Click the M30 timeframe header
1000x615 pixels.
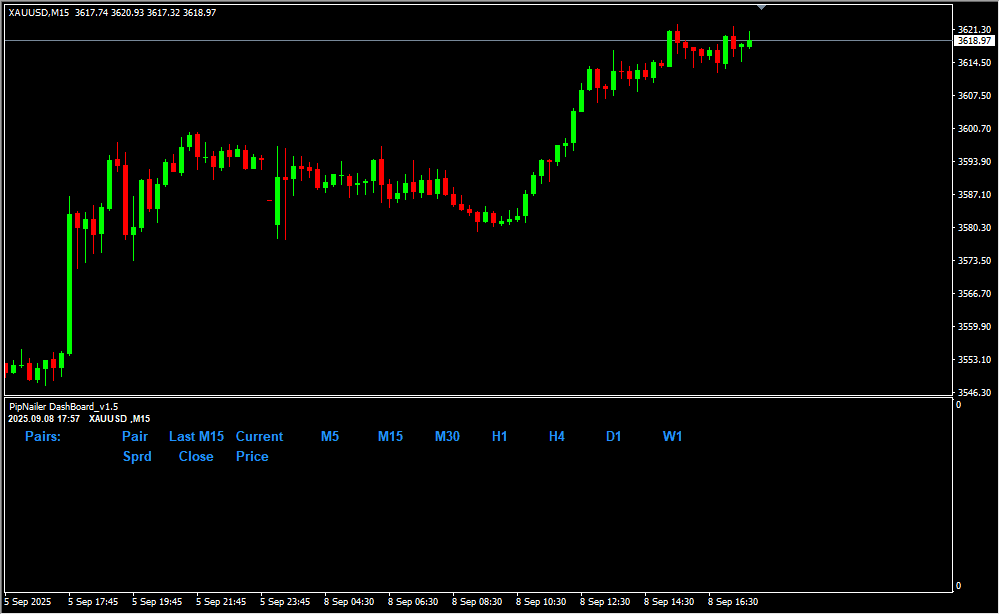click(447, 437)
